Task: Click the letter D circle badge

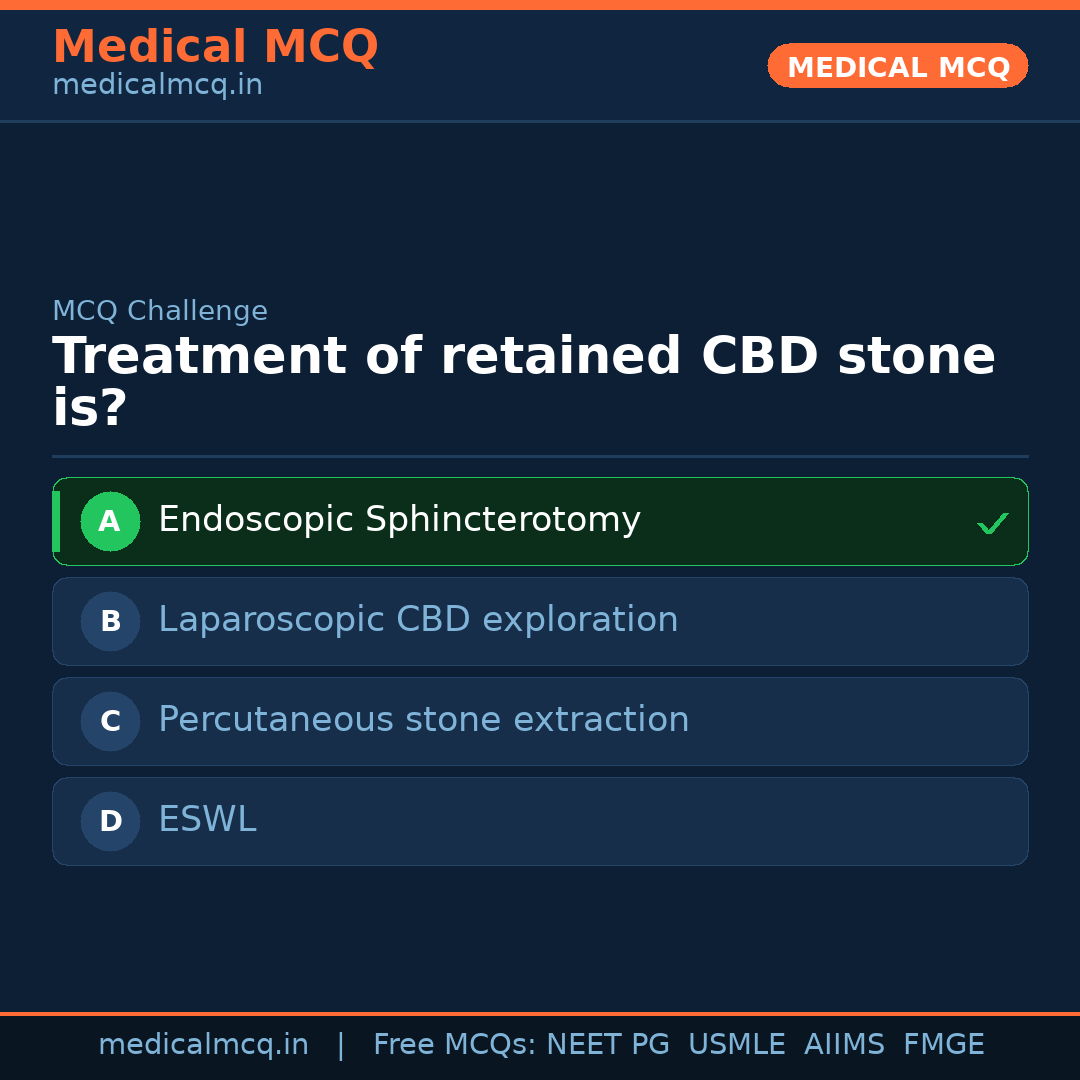Action: [110, 821]
